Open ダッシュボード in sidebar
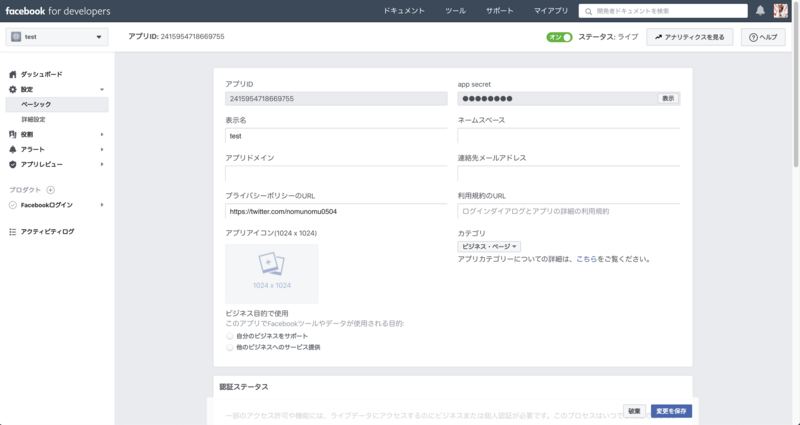800x425 pixels. pos(41,74)
